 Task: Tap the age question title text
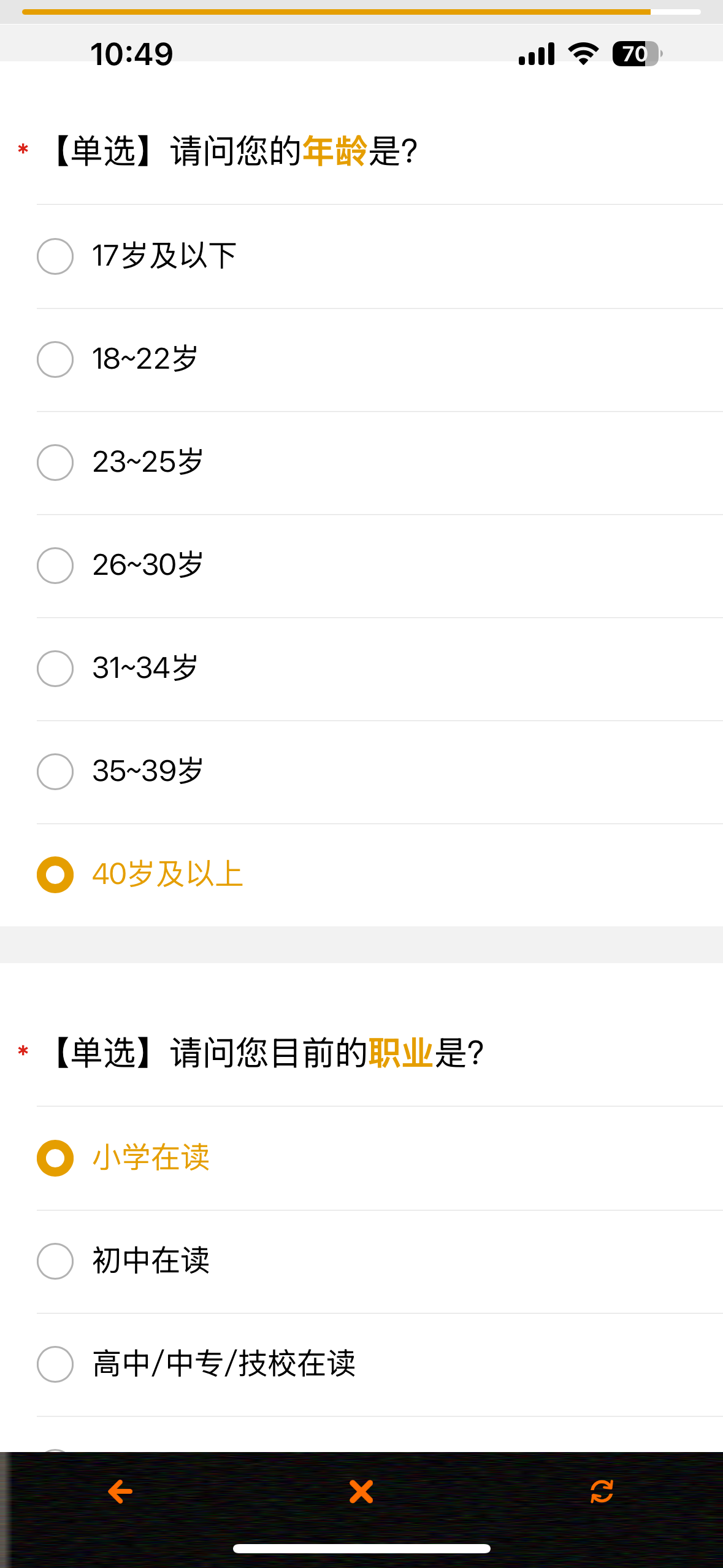pos(235,151)
